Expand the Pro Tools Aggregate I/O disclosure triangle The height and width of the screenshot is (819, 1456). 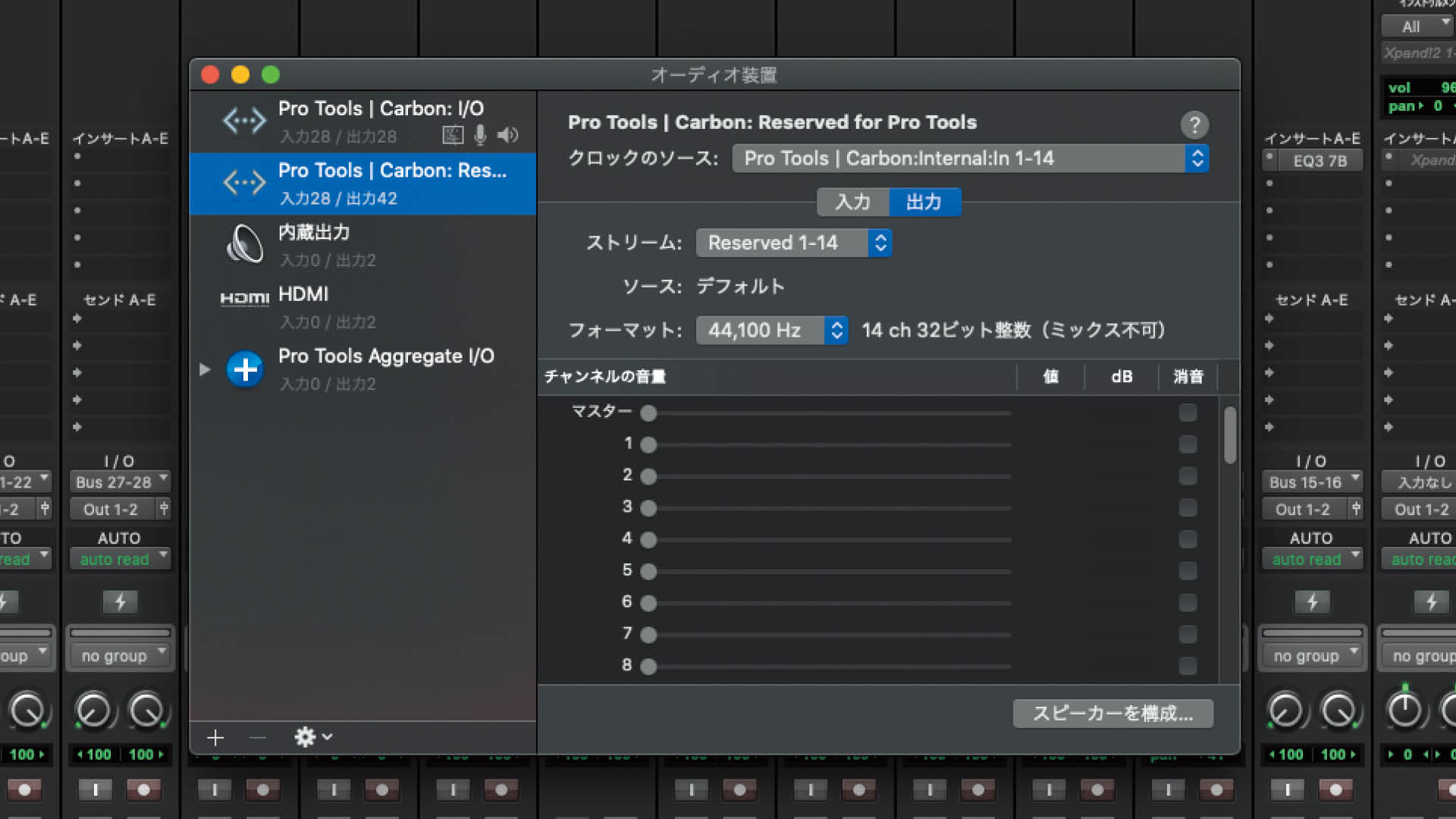(x=205, y=369)
